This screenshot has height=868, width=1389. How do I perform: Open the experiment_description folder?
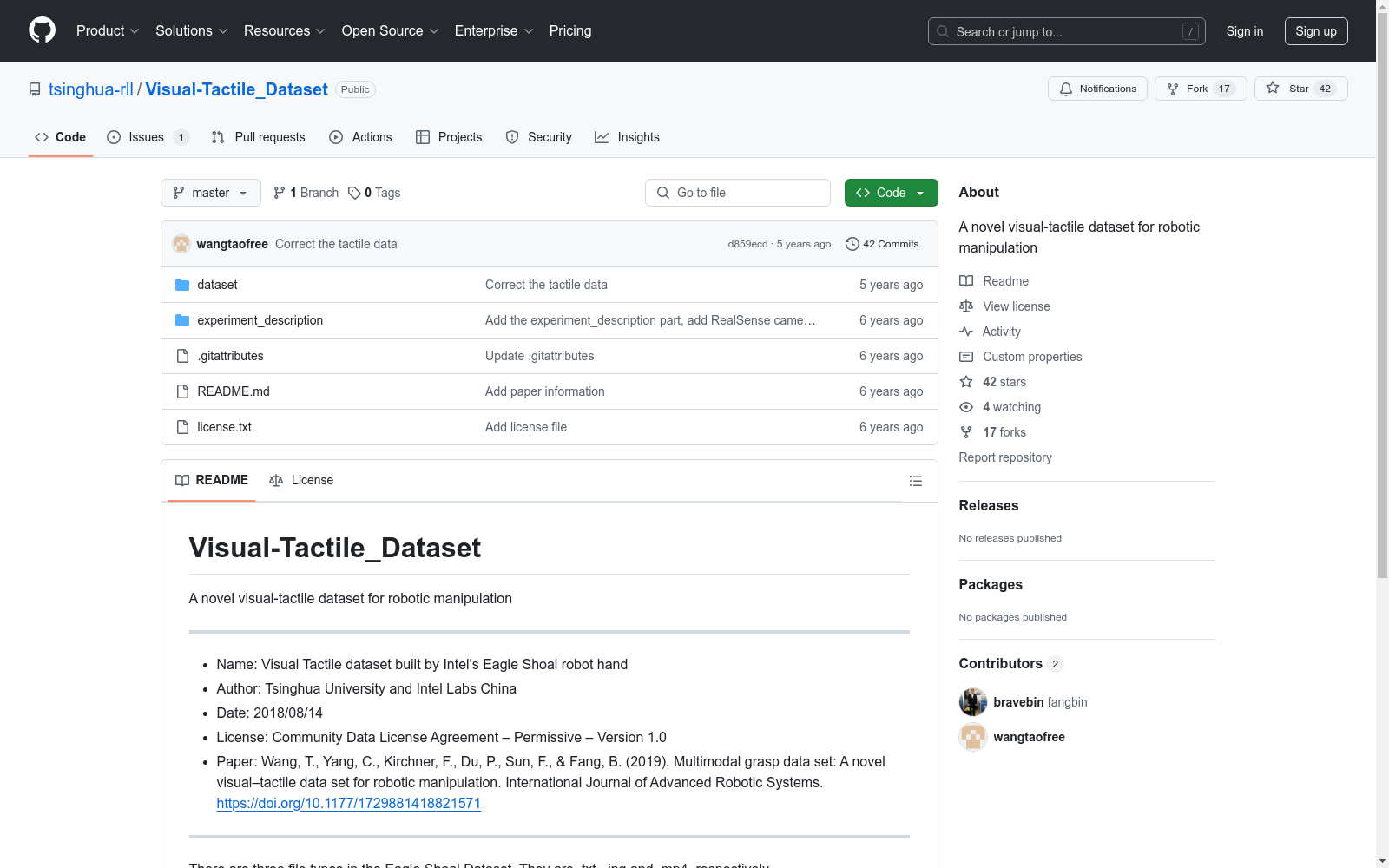tap(260, 320)
